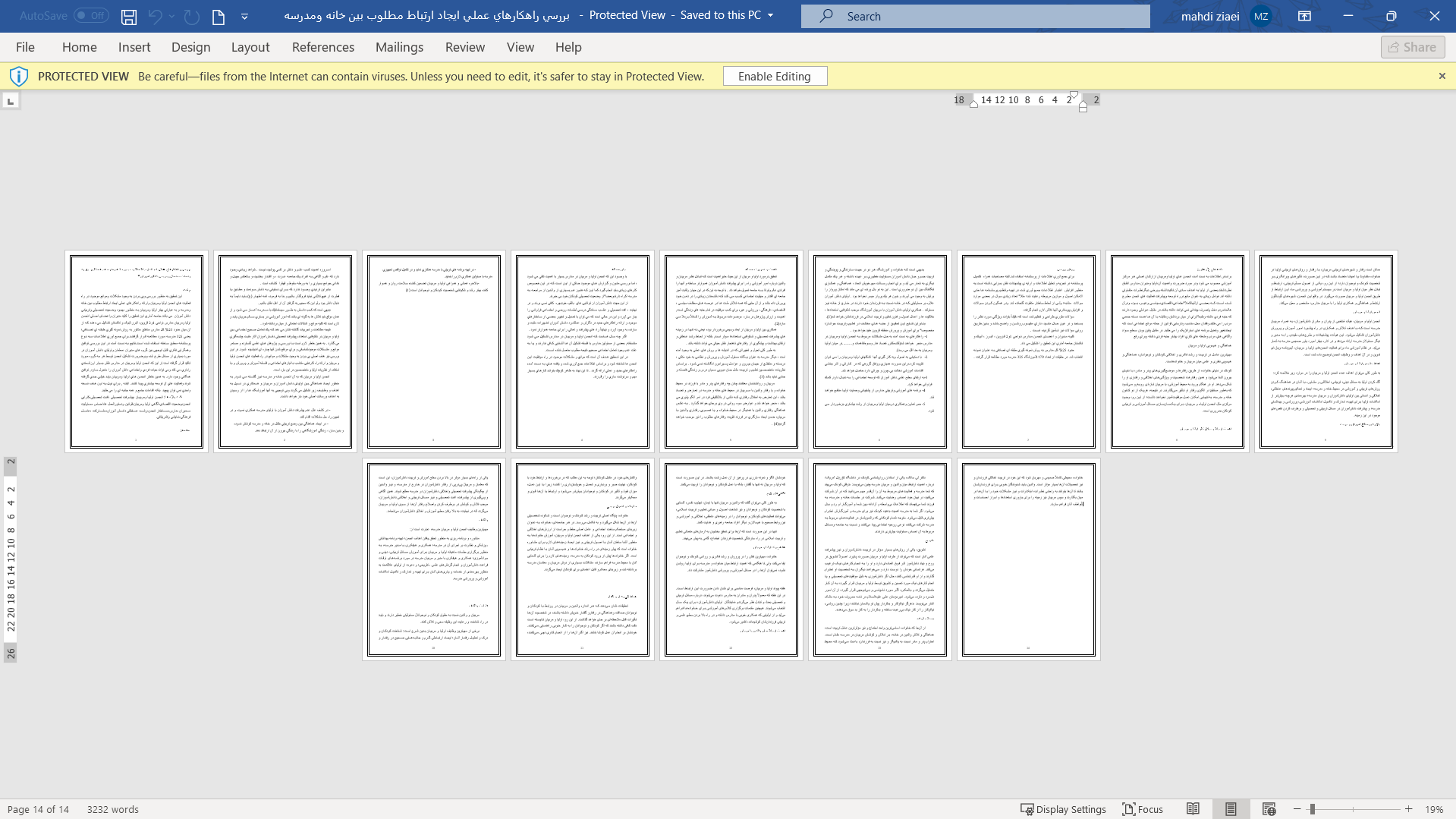
Task: Click the Undo arrow icon
Action: pyautogui.click(x=155, y=16)
